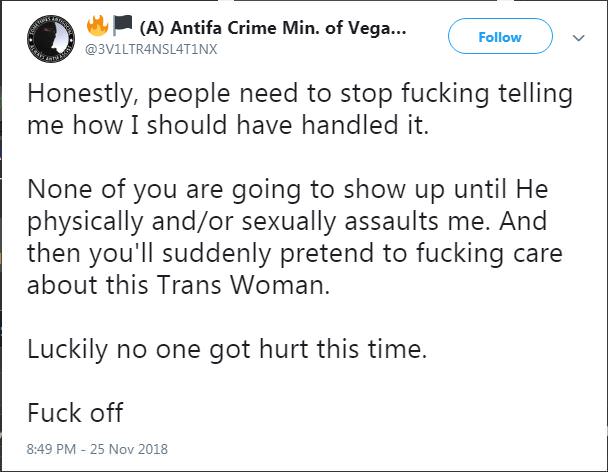Visit the @3V1LTR4NSL4T1NX handle link

pos(151,50)
